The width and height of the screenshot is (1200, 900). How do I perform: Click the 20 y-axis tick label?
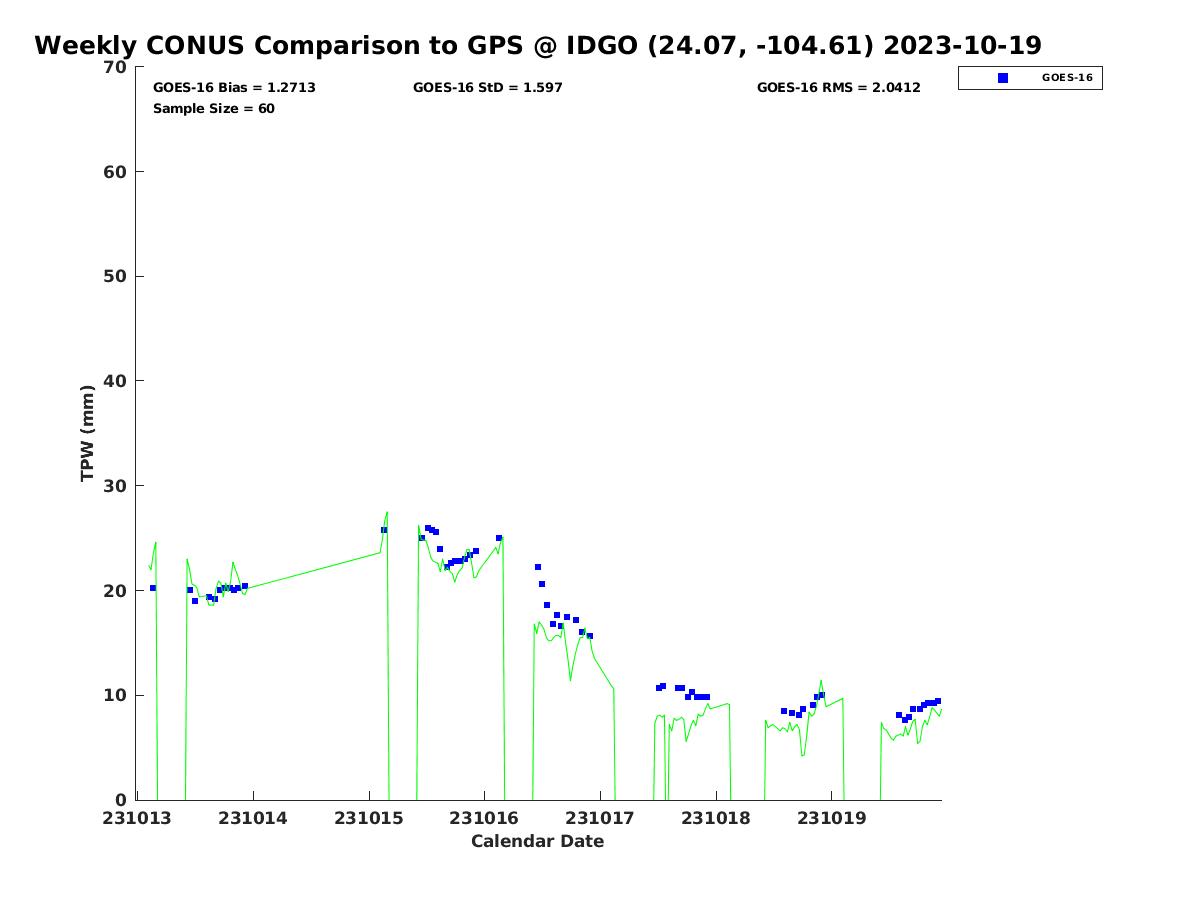[x=116, y=591]
